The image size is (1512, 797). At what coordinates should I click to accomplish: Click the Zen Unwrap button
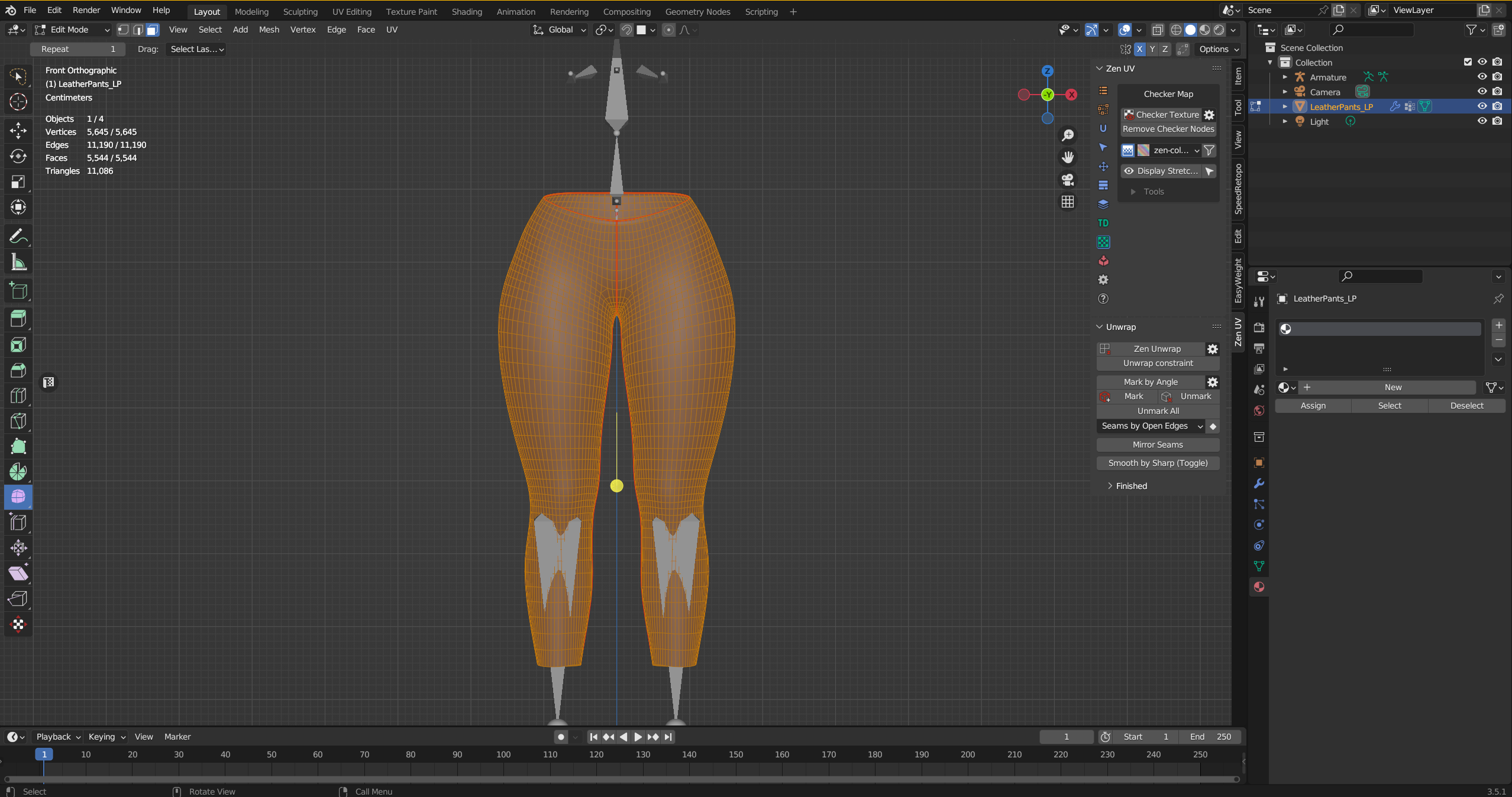point(1157,349)
